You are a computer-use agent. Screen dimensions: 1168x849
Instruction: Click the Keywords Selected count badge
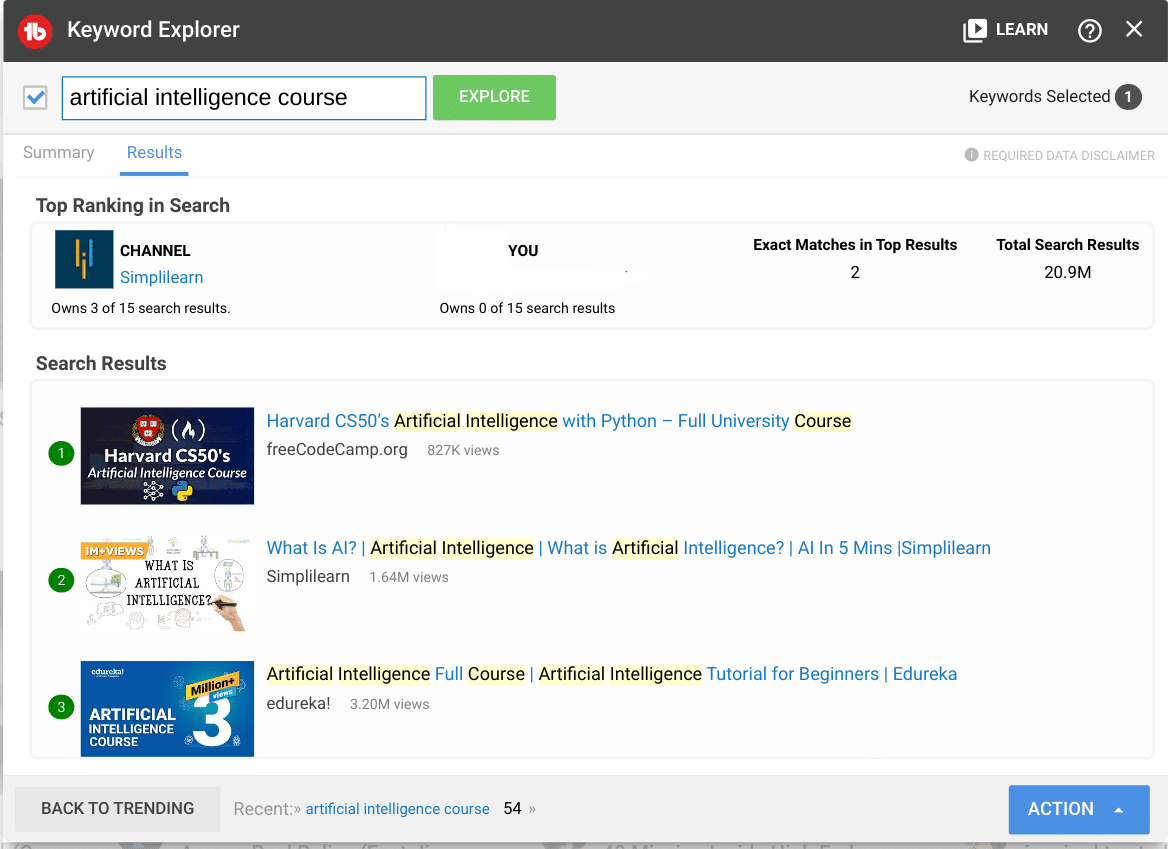1128,97
